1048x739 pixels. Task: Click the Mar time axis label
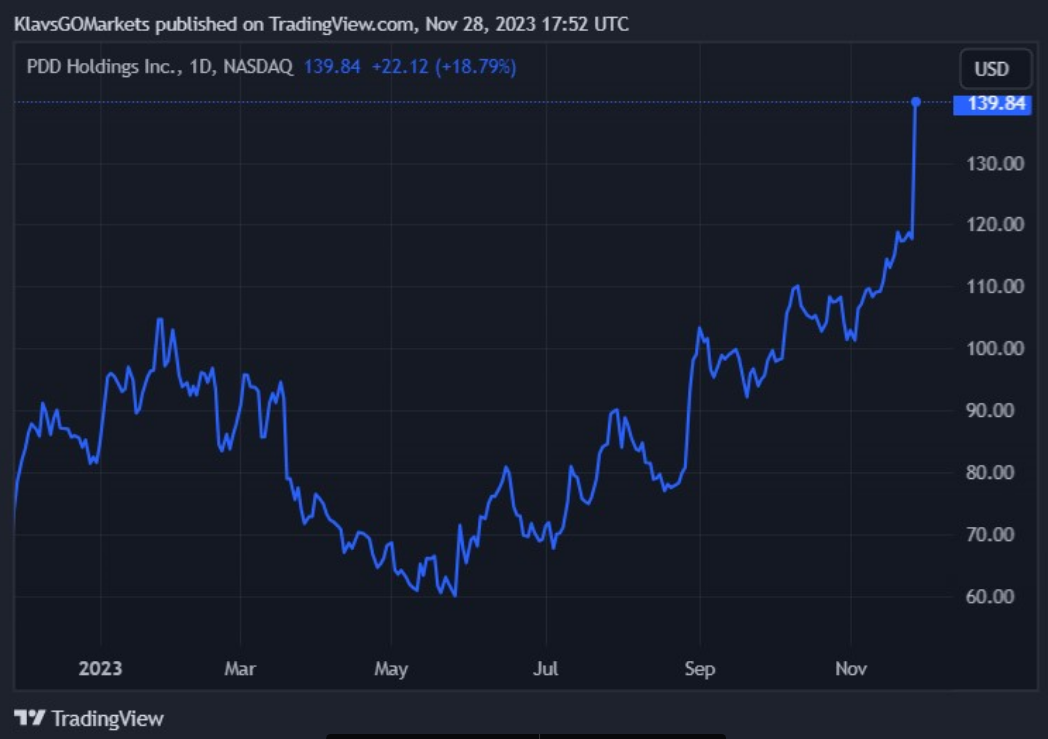[x=240, y=668]
